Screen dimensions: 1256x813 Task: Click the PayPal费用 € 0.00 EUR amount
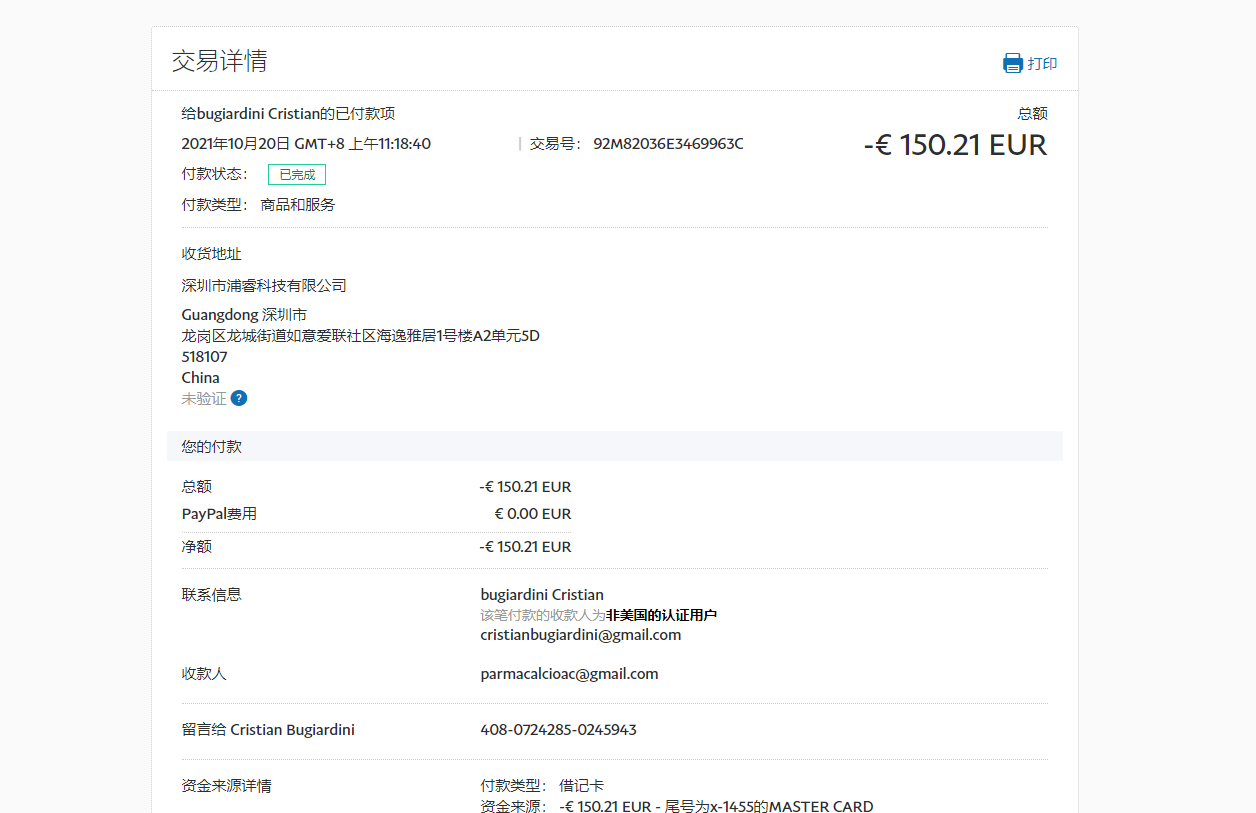[532, 513]
